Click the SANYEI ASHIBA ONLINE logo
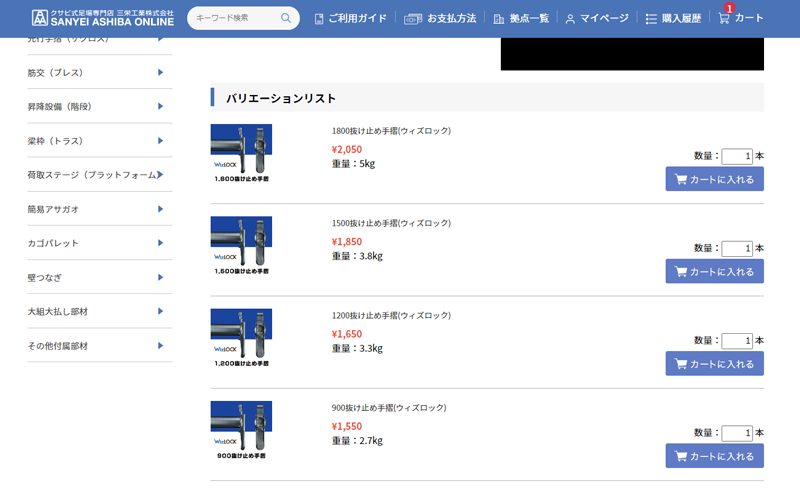The width and height of the screenshot is (800, 488). click(x=102, y=18)
